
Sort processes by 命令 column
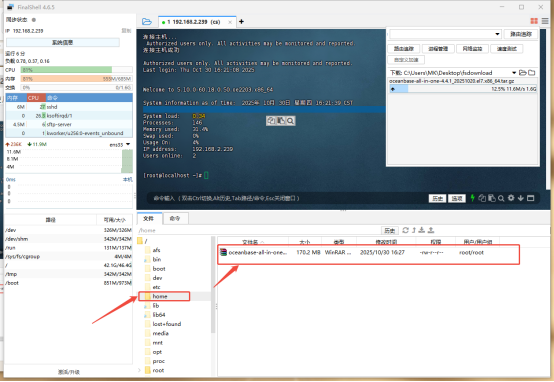[89, 98]
